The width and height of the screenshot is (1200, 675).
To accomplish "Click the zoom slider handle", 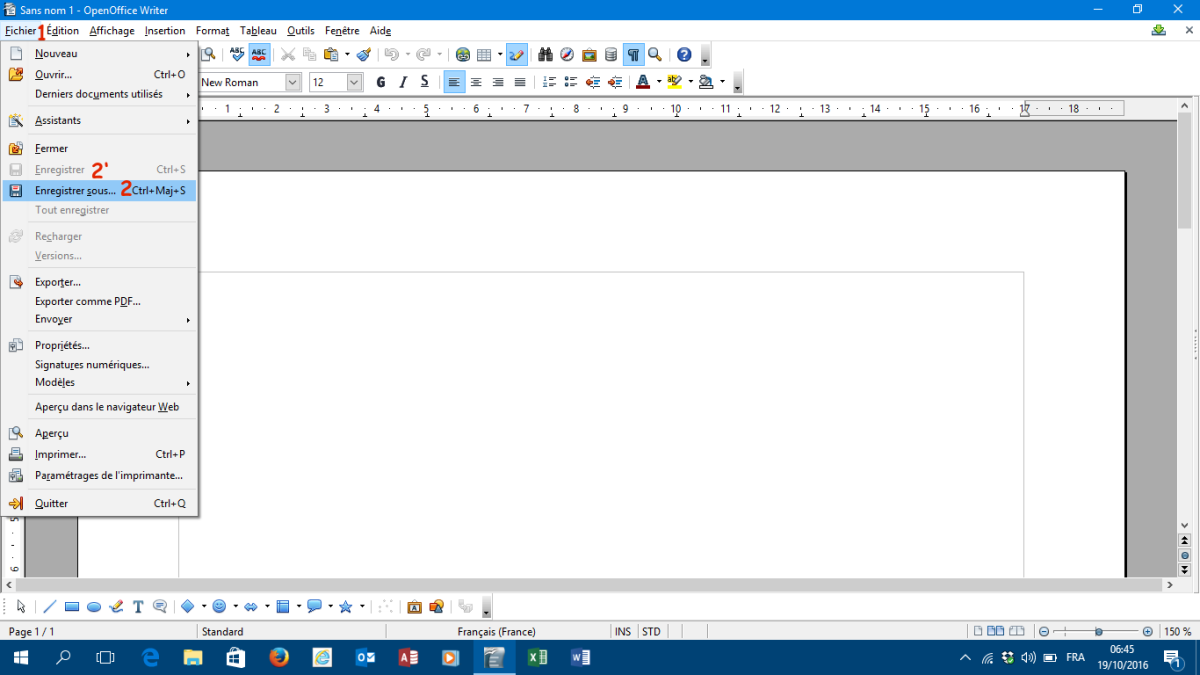I will point(1099,632).
